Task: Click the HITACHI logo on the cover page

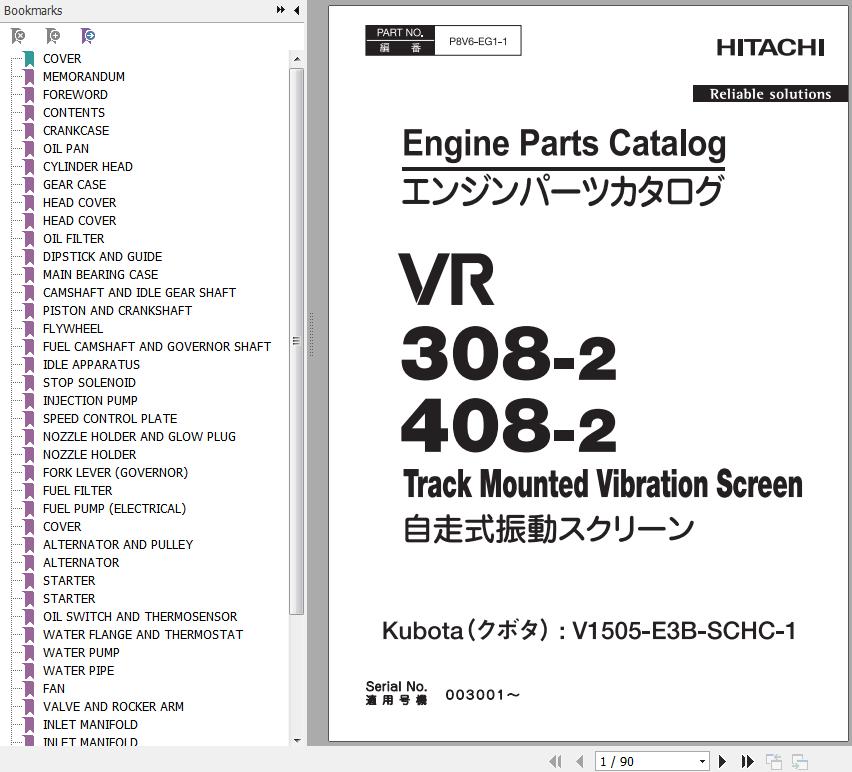Action: click(x=770, y=48)
